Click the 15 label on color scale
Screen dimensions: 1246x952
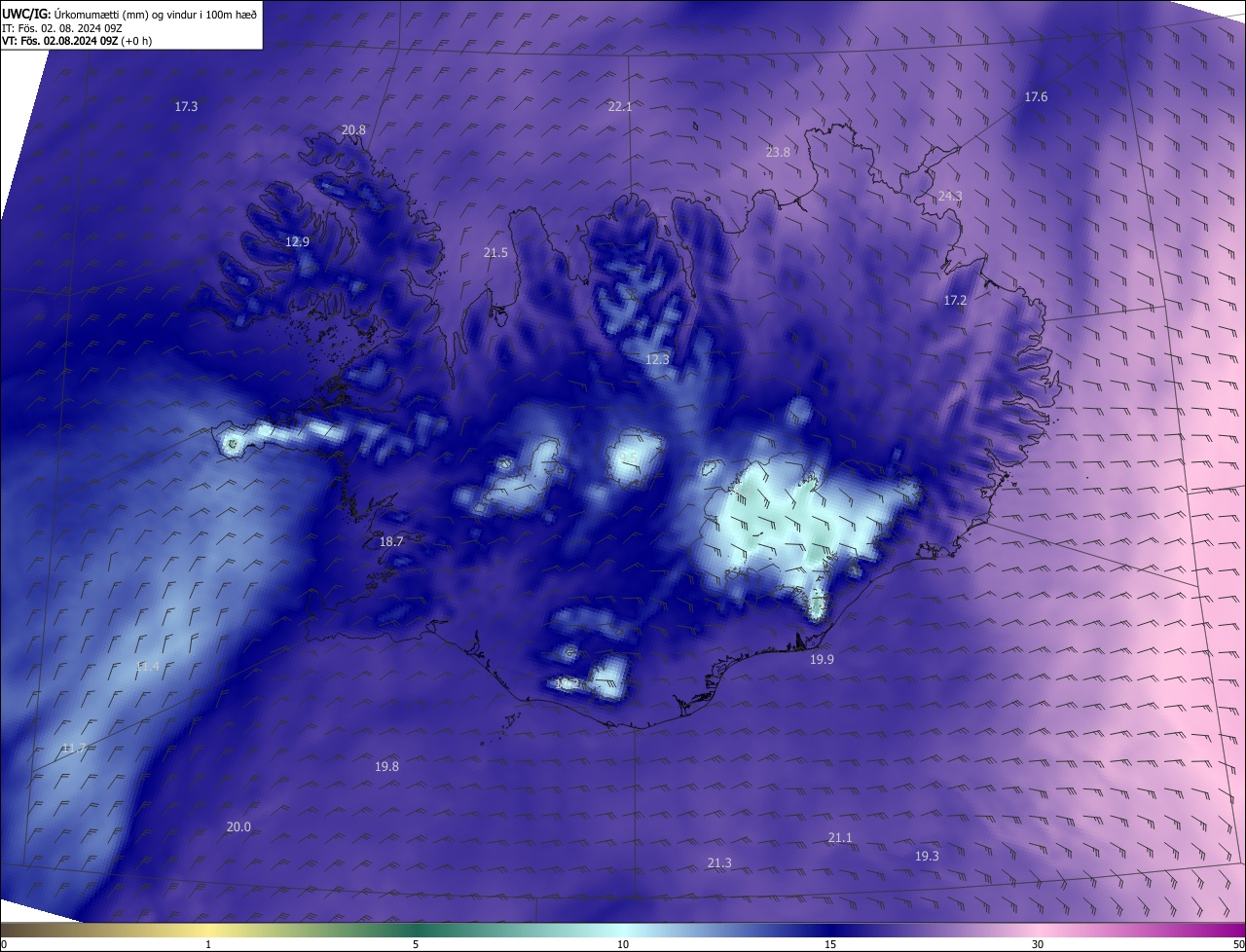[x=830, y=944]
